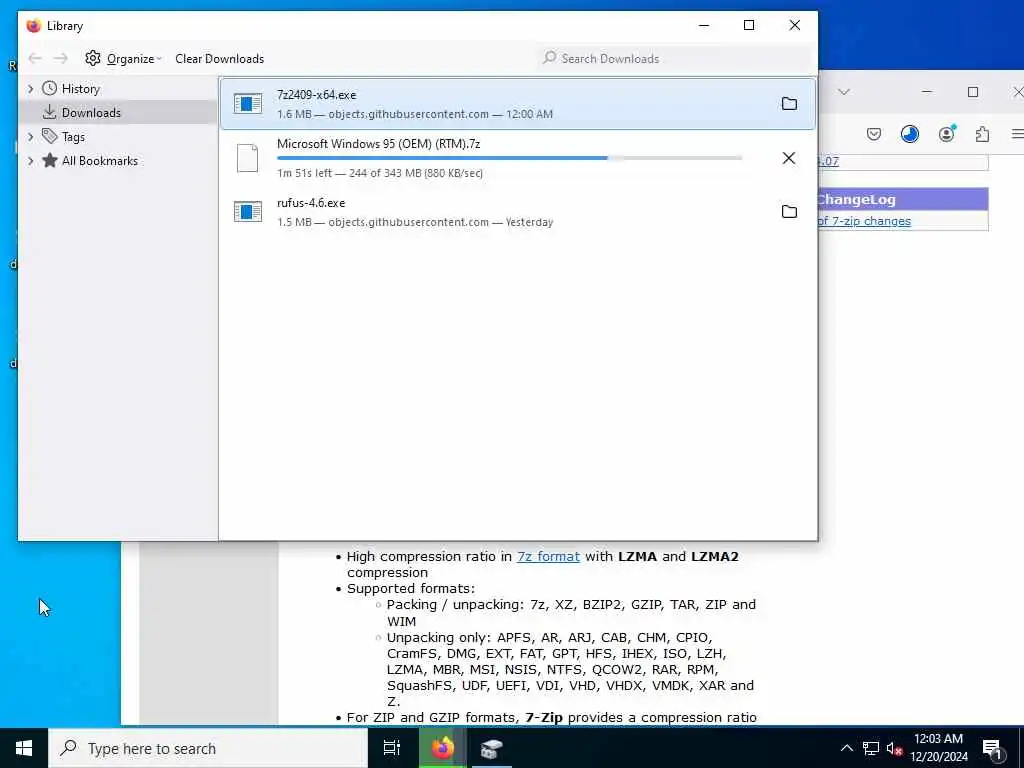Go forward with the Library forward arrow
Viewport: 1024px width, 768px height.
click(x=61, y=59)
